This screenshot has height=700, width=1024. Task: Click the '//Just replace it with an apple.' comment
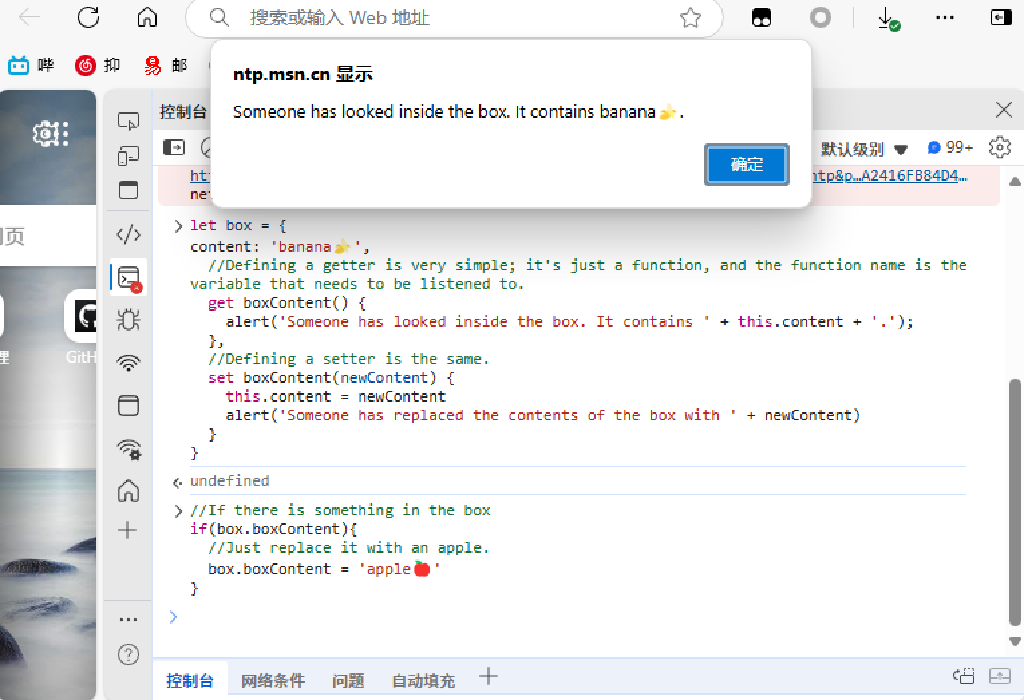coord(348,548)
